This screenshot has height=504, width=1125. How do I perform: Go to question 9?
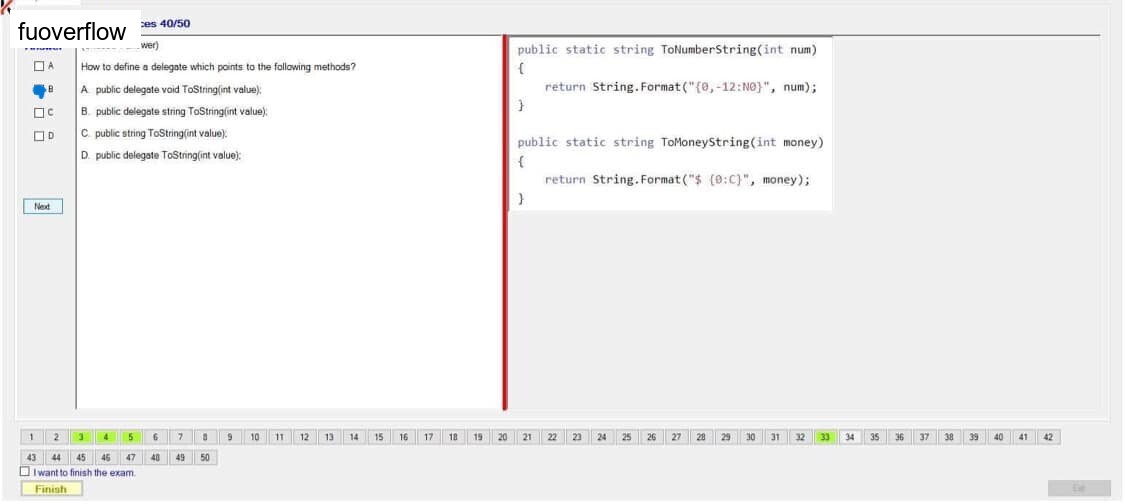tap(230, 437)
